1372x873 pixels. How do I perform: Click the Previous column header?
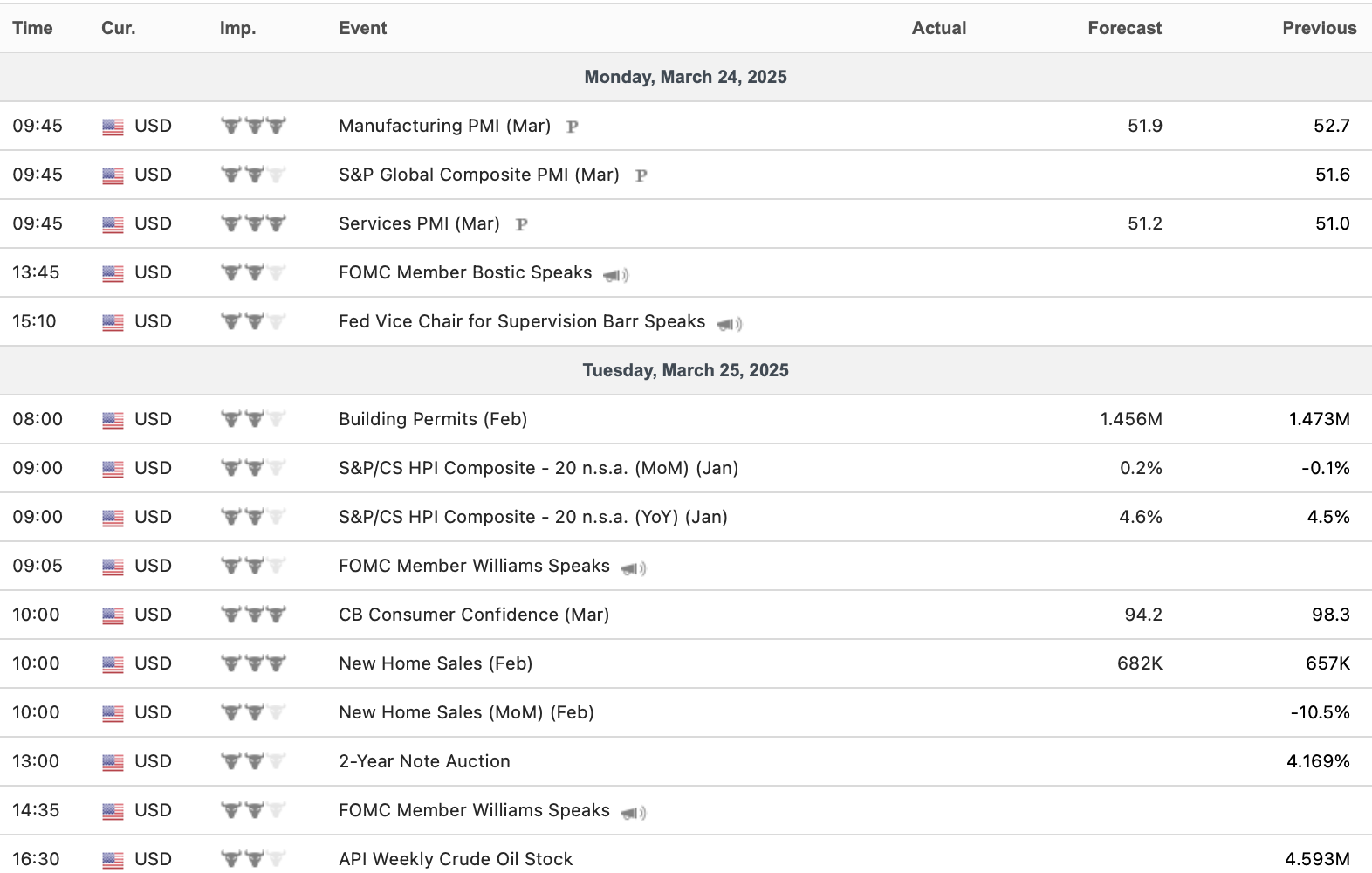click(x=1319, y=28)
